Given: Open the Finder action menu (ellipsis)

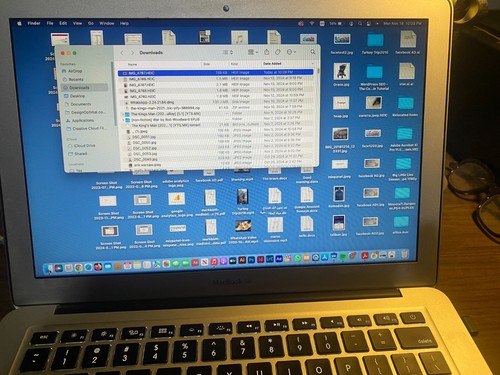Looking at the screenshot, I should [291, 52].
